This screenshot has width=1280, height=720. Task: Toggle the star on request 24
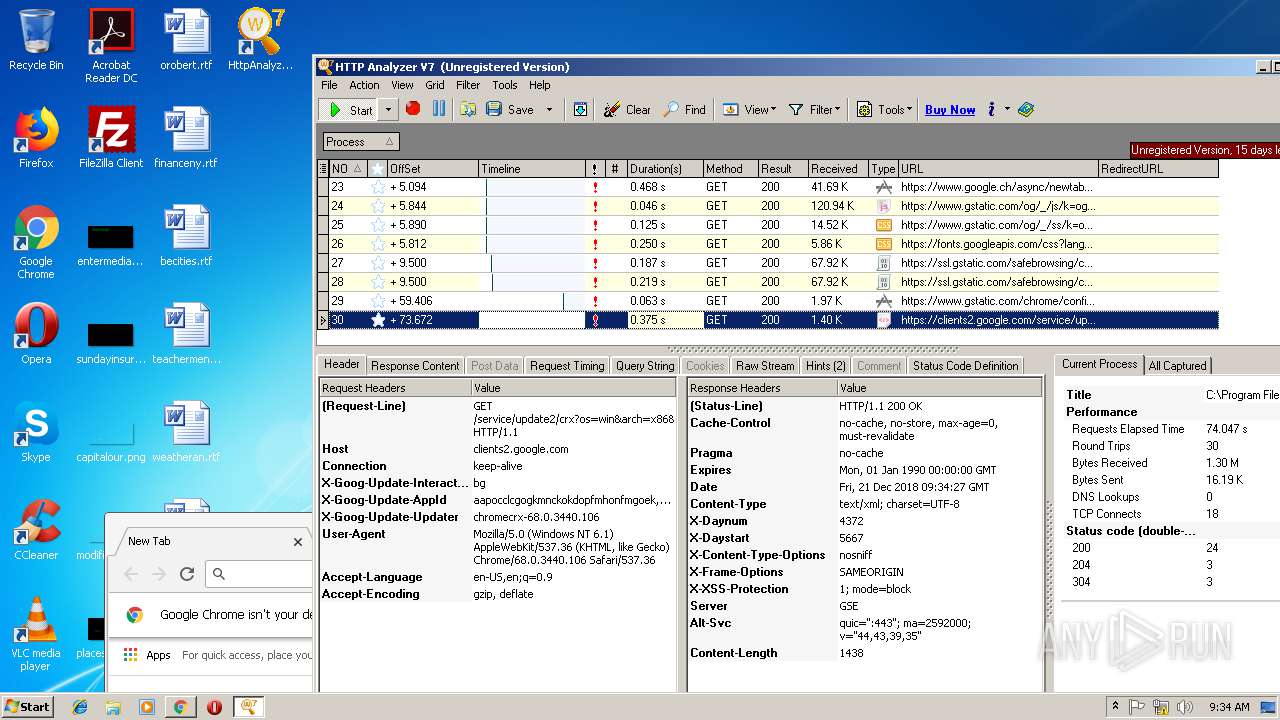378,206
